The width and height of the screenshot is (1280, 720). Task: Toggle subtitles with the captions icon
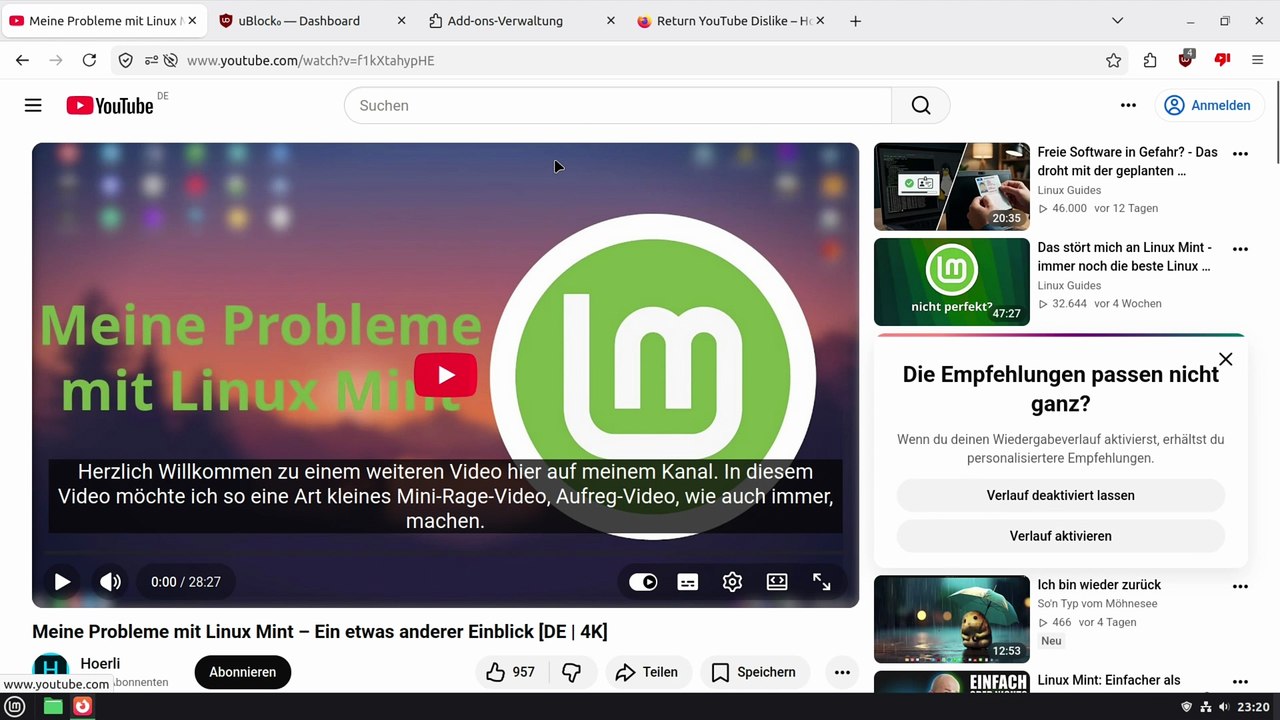688,582
